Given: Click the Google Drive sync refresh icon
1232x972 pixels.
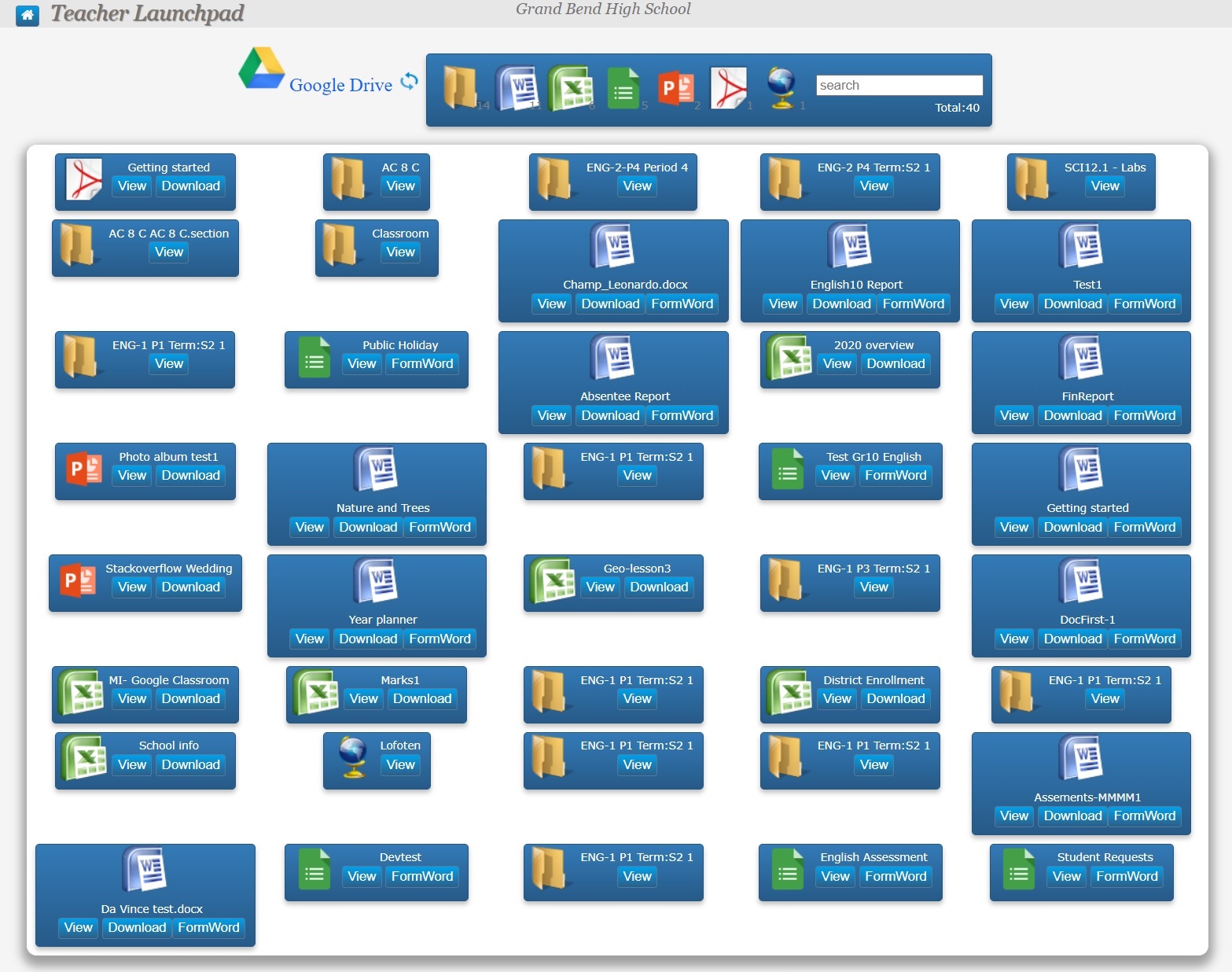Looking at the screenshot, I should tap(409, 80).
